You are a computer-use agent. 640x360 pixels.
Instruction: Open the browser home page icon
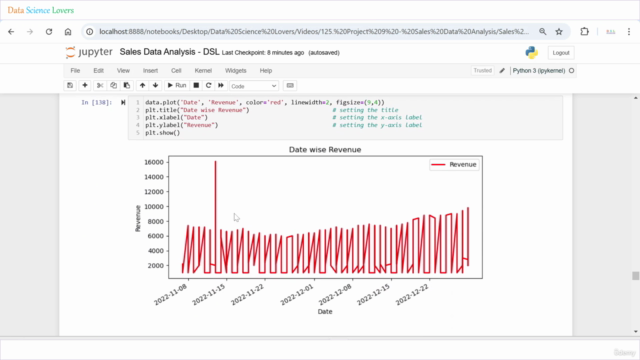click(x=68, y=31)
